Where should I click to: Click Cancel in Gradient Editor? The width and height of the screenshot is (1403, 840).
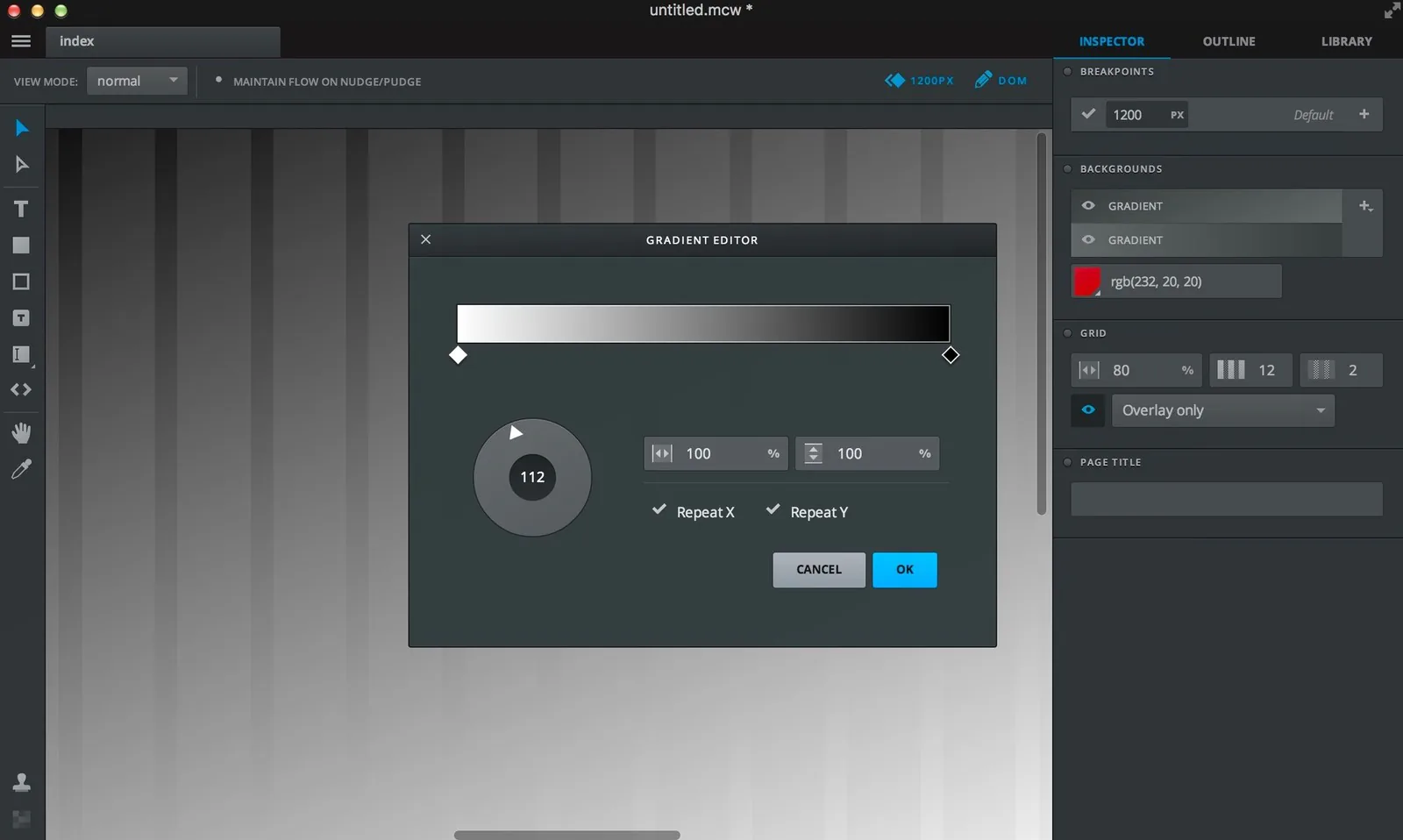[x=818, y=570]
